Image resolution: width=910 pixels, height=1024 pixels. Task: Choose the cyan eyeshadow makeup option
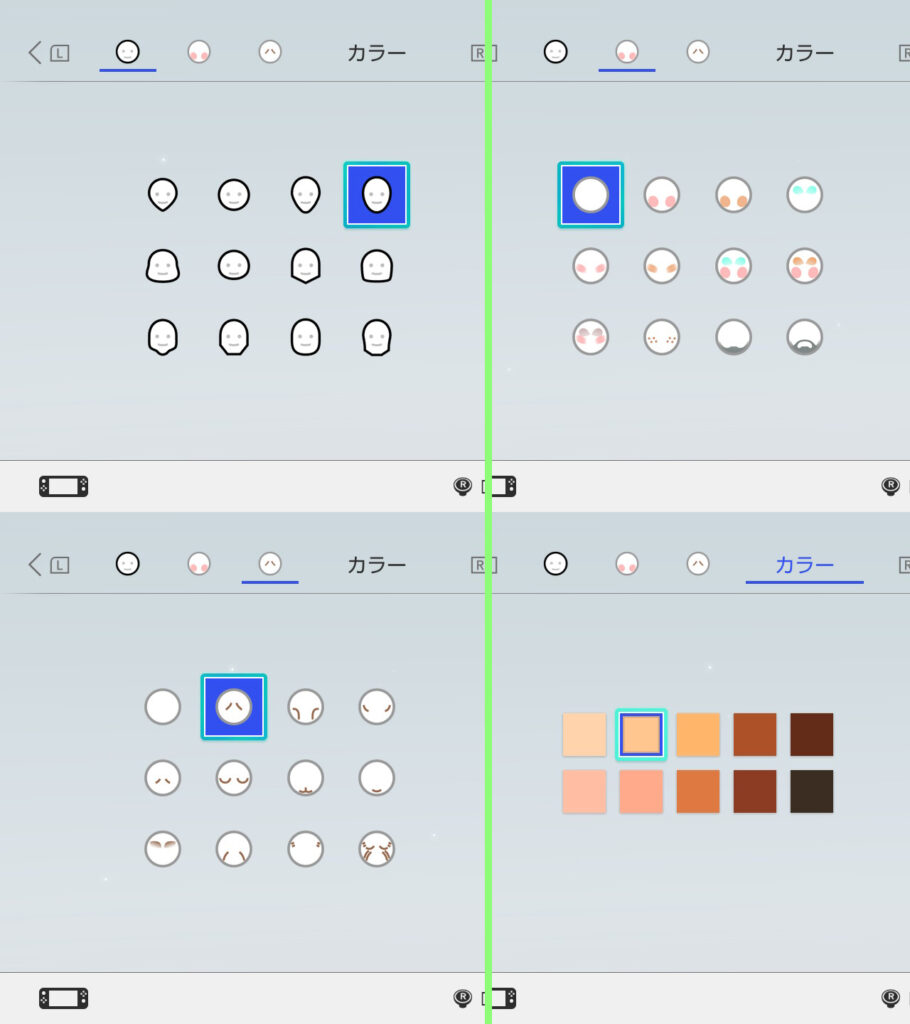[804, 195]
